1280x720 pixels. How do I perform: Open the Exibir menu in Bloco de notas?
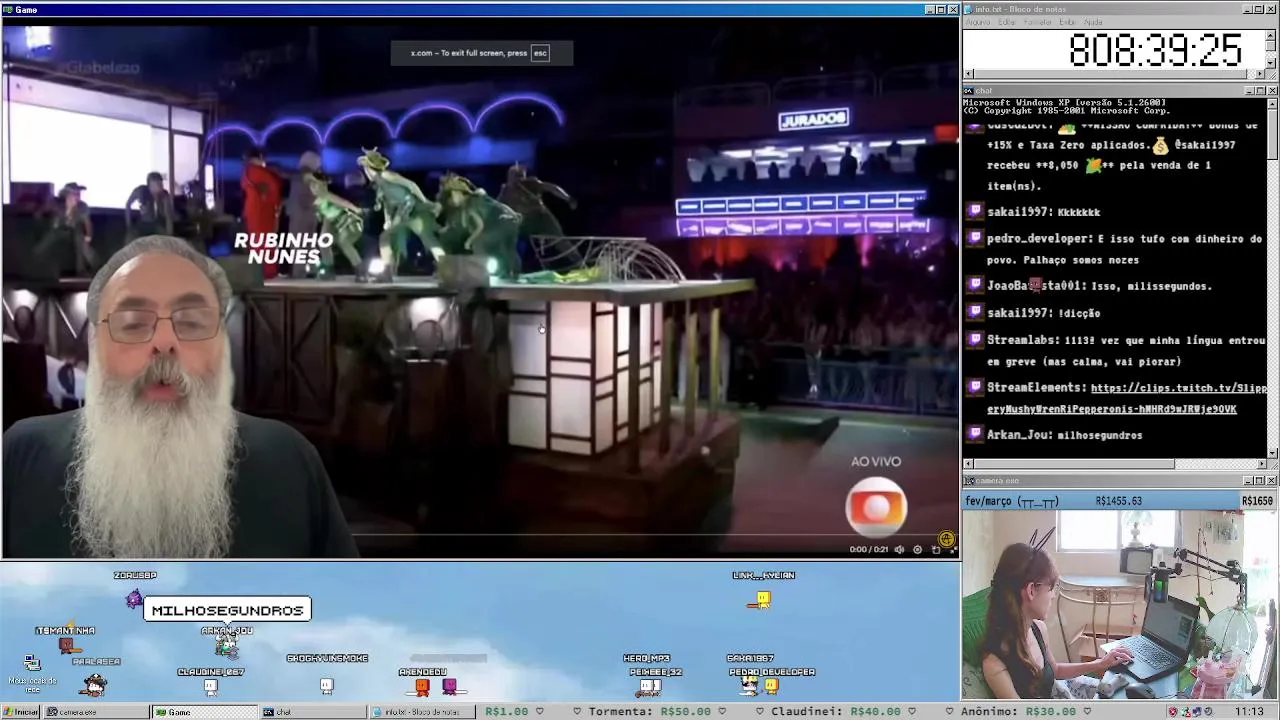pos(1068,22)
